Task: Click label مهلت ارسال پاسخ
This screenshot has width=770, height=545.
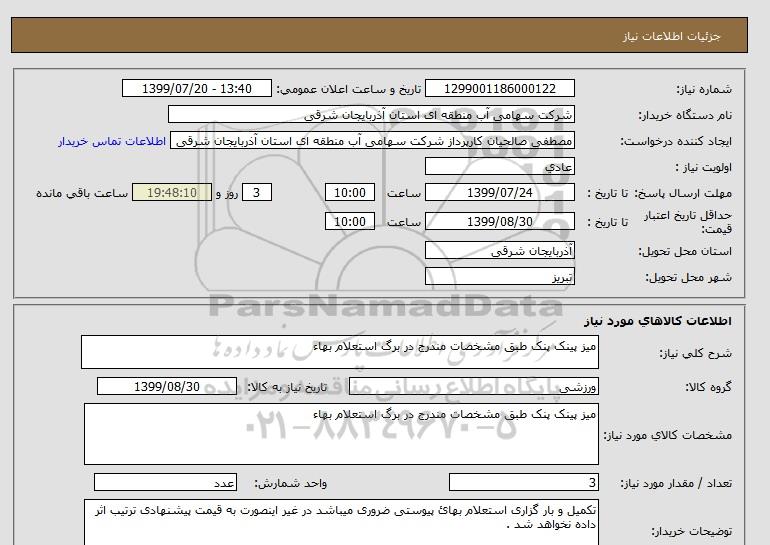Action: [683, 193]
